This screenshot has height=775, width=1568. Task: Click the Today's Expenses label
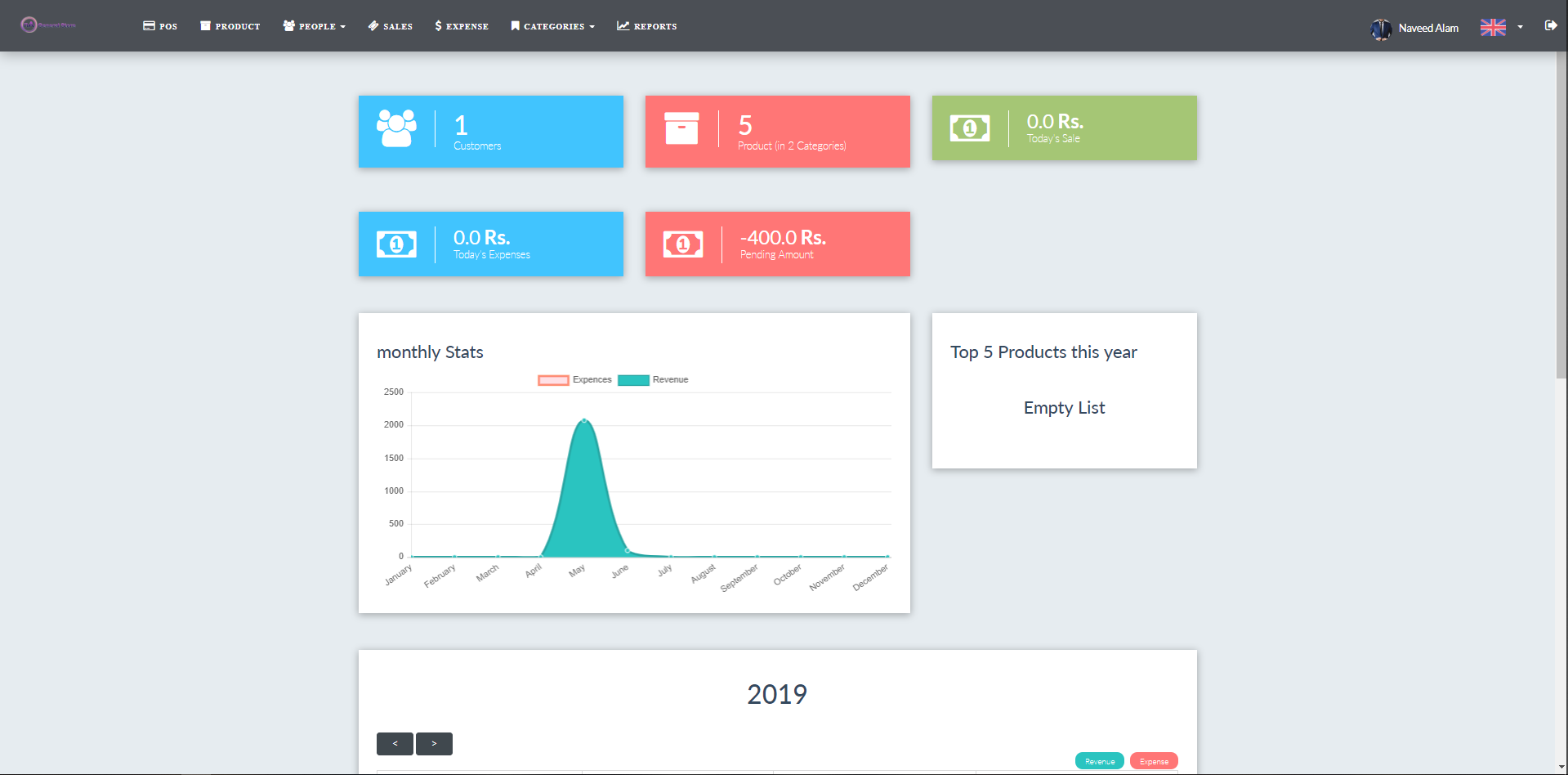pos(492,255)
